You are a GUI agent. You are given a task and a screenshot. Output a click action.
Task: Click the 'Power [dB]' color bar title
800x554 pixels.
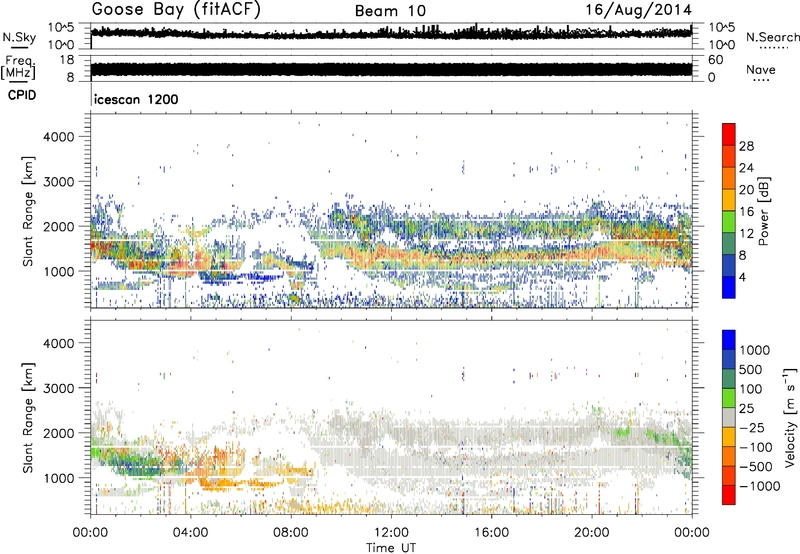point(763,211)
